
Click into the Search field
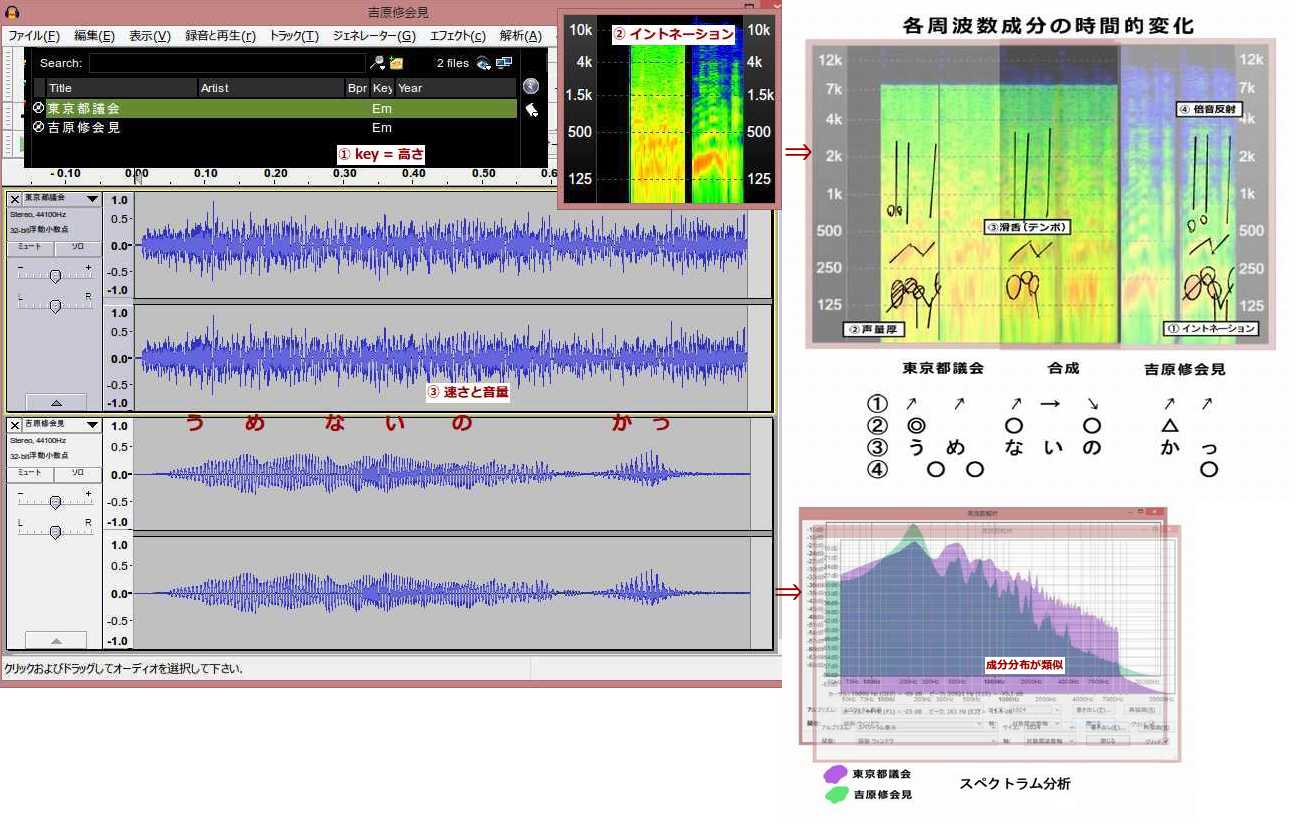click(x=227, y=63)
